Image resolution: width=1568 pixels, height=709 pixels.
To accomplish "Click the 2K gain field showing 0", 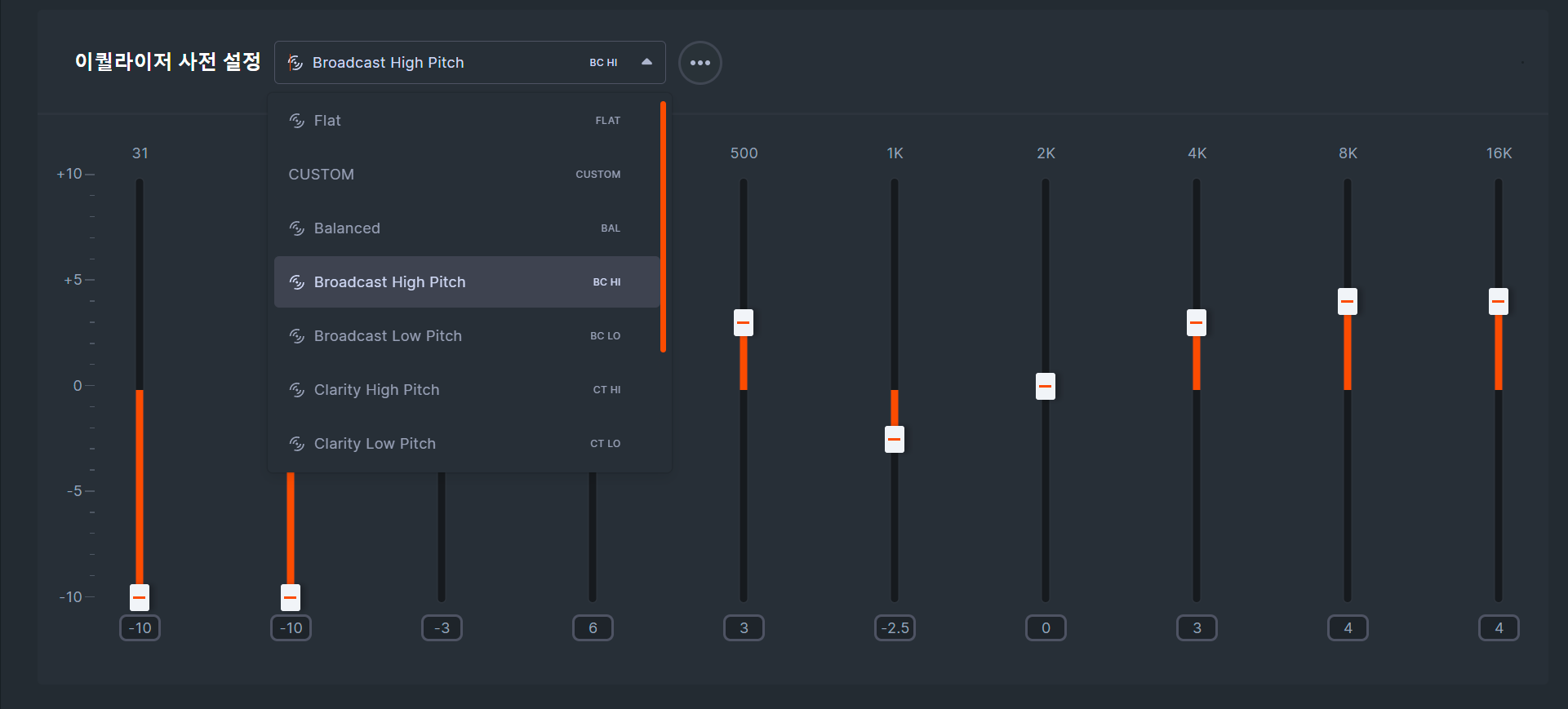I will [1046, 628].
